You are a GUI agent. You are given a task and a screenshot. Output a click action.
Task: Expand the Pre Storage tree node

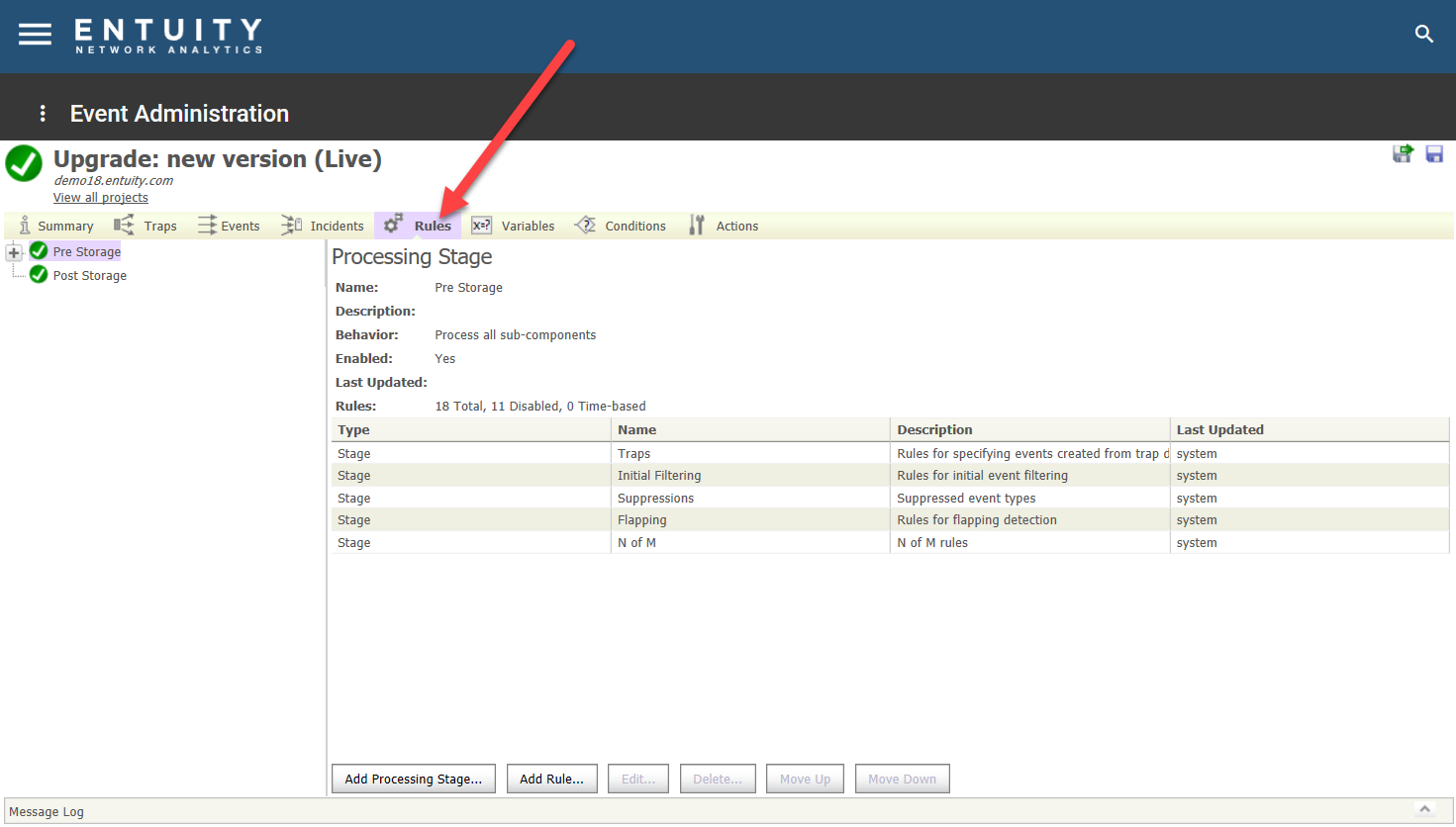(x=14, y=252)
